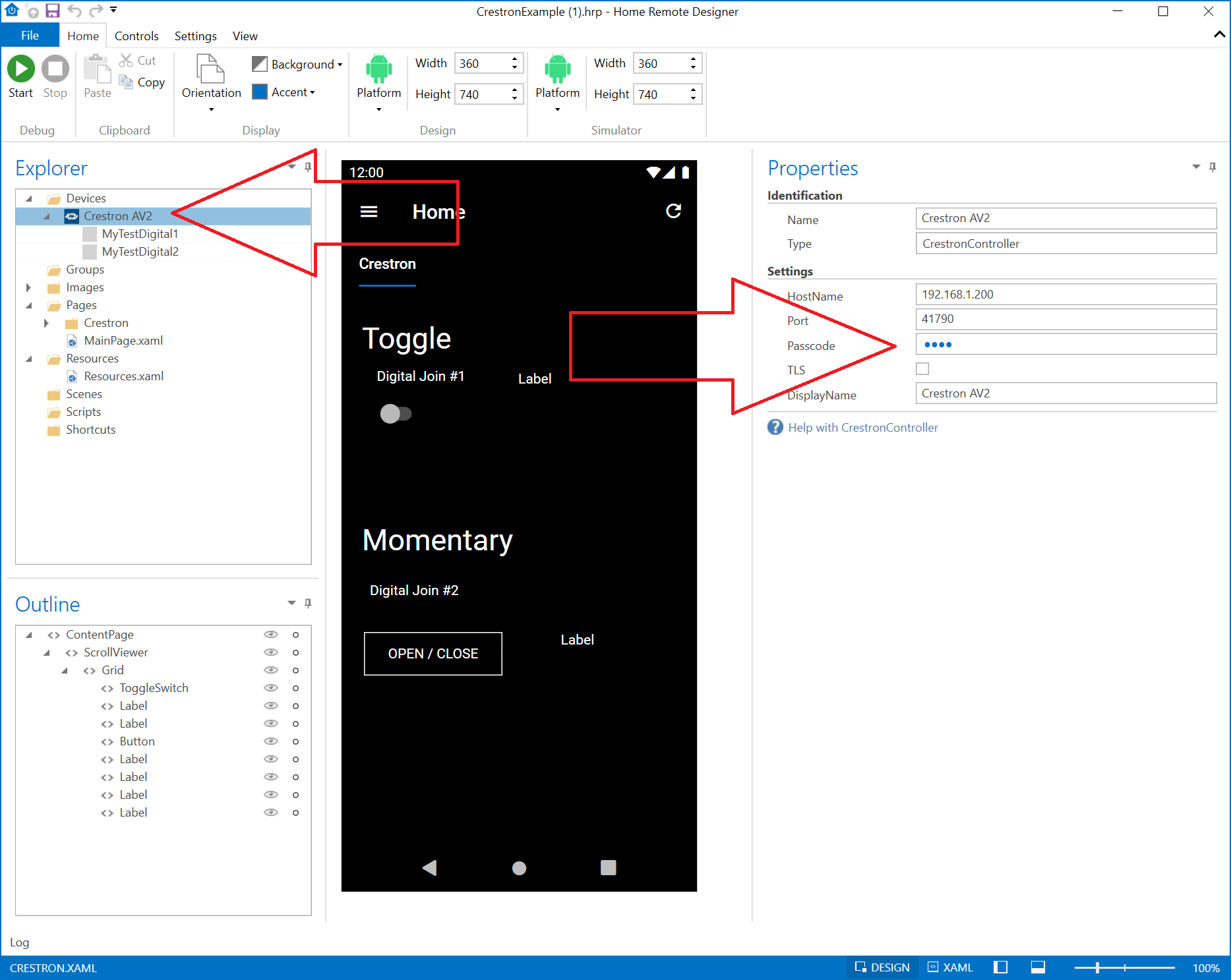Open the hamburger menu in phone preview
The image size is (1231, 980).
[369, 212]
